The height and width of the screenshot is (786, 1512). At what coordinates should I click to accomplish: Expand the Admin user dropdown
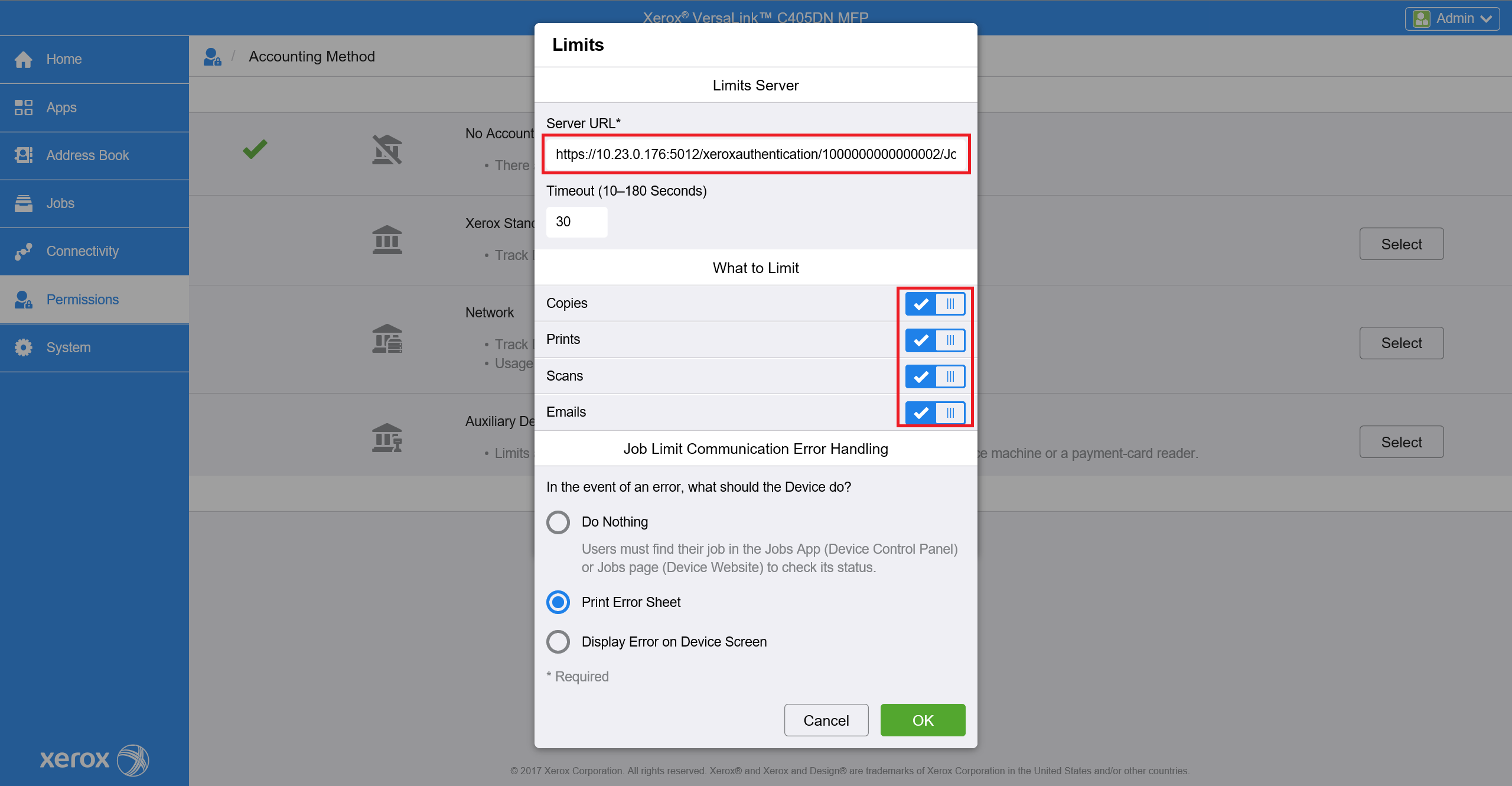[x=1452, y=19]
